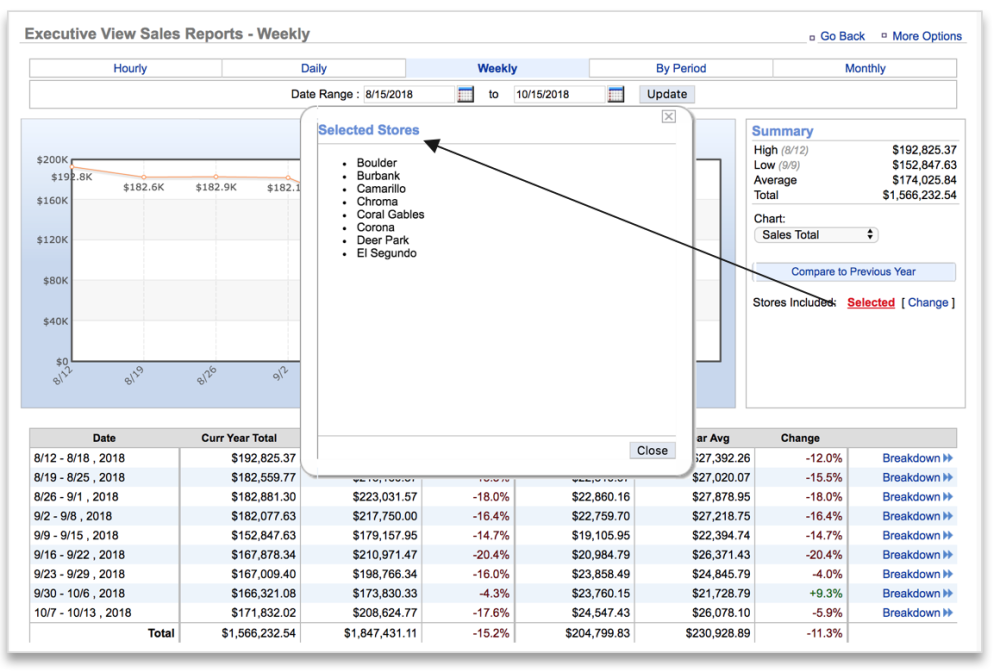Click Compare to Previous Year

pos(855,271)
